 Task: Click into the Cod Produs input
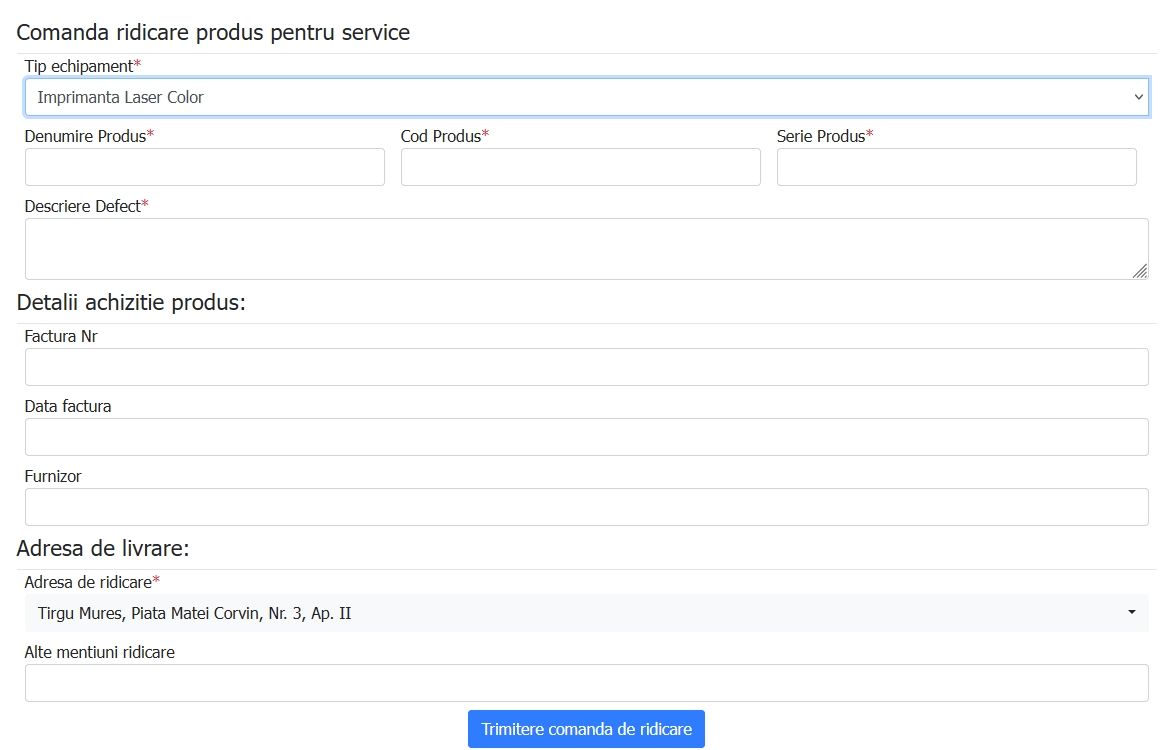click(580, 167)
